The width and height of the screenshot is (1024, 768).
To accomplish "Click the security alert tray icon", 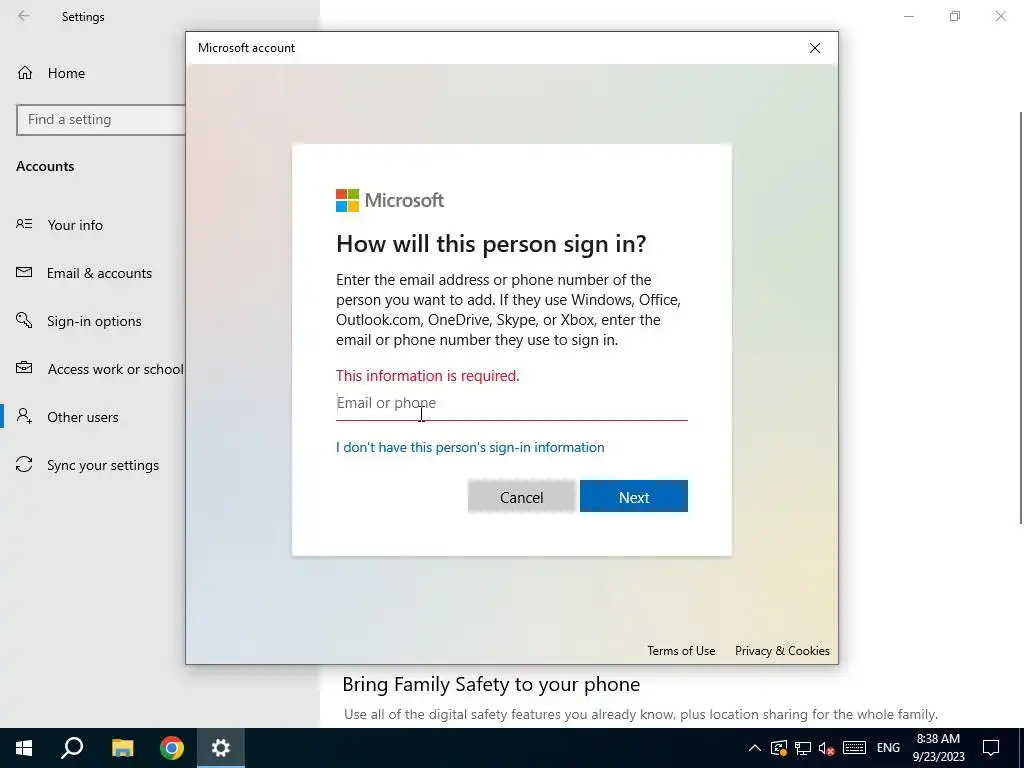I will tap(778, 748).
